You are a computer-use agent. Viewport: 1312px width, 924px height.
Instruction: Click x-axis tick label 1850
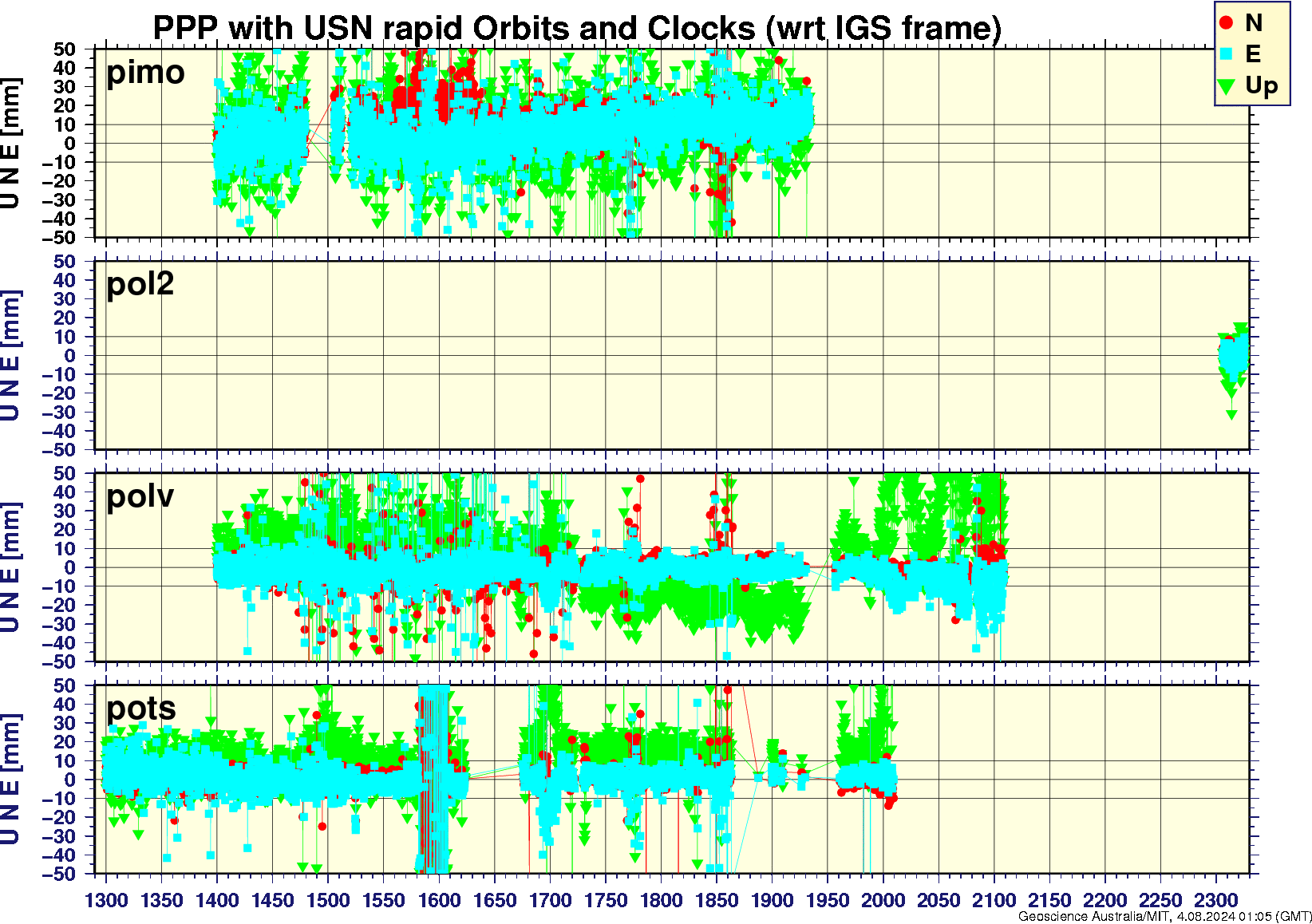[x=717, y=900]
